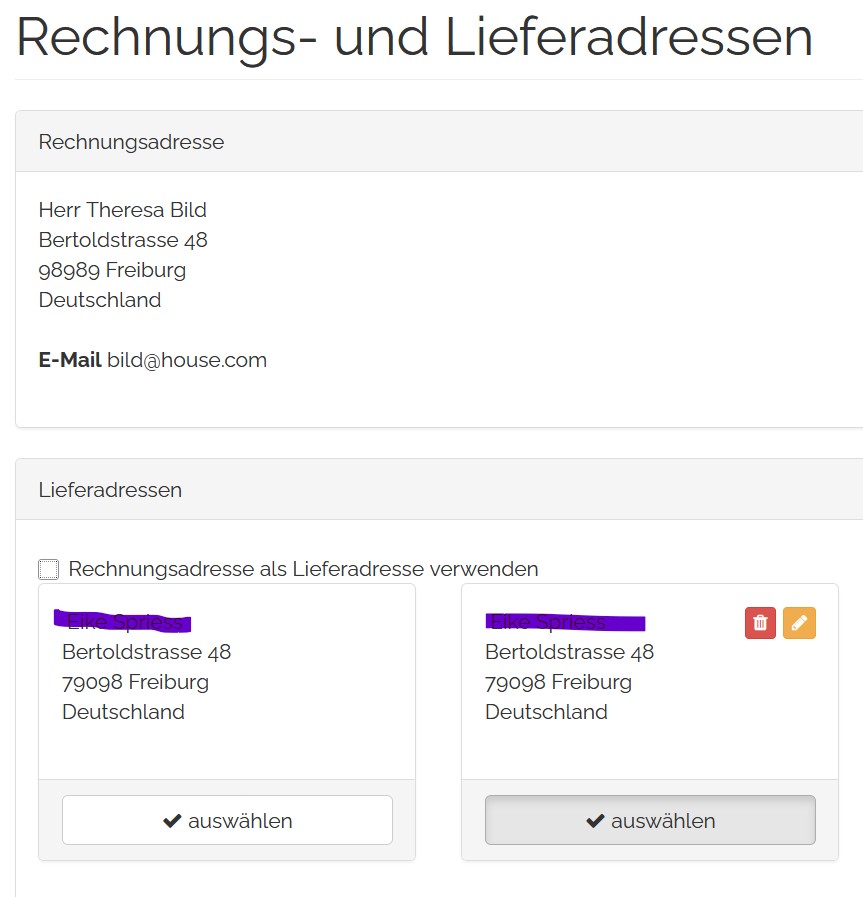The image size is (863, 897).
Task: Click checkmark icon in right auswählen button
Action: (x=595, y=821)
